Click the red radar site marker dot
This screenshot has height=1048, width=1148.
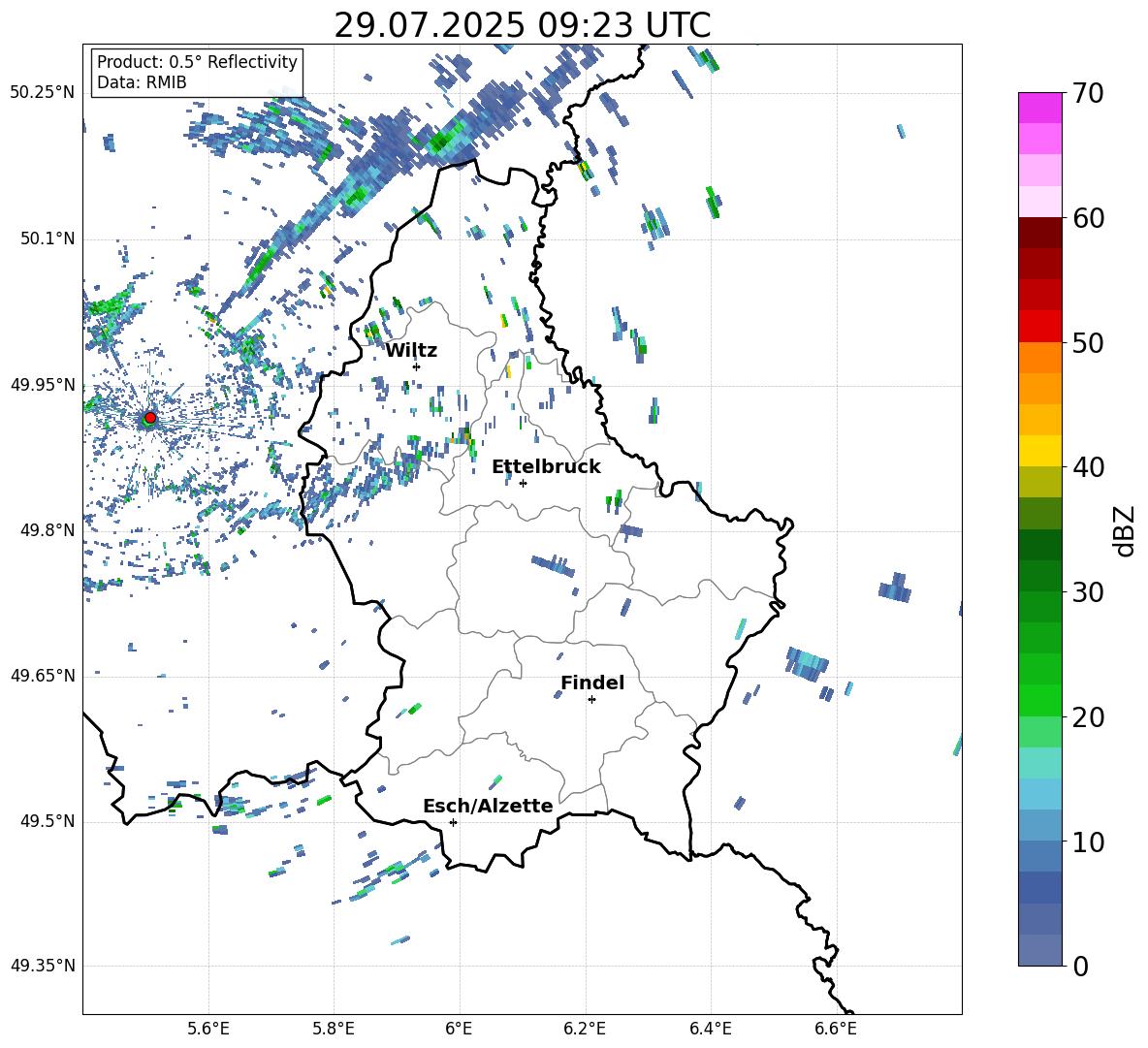click(150, 418)
